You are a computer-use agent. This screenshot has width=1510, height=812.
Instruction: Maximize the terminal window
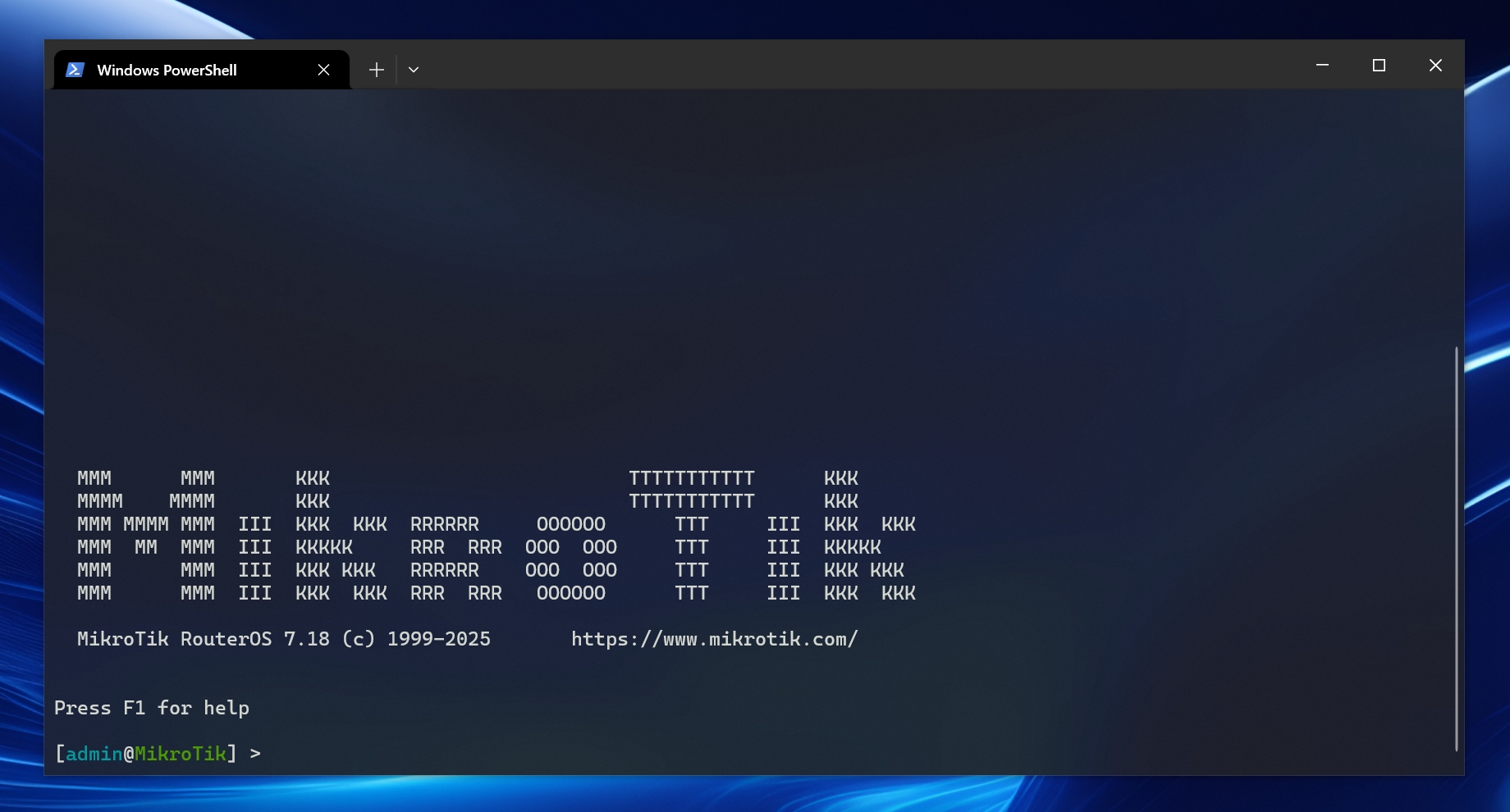1379,65
